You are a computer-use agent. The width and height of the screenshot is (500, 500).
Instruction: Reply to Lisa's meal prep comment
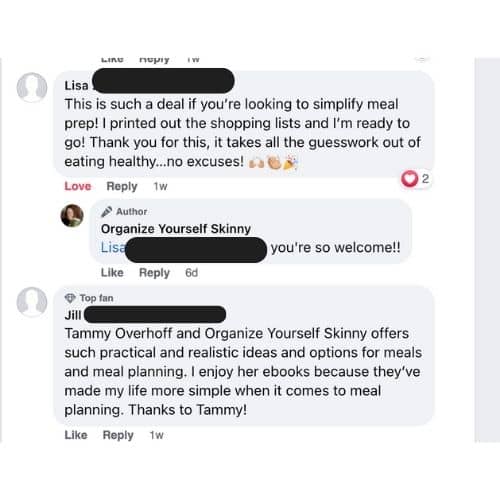pyautogui.click(x=122, y=186)
